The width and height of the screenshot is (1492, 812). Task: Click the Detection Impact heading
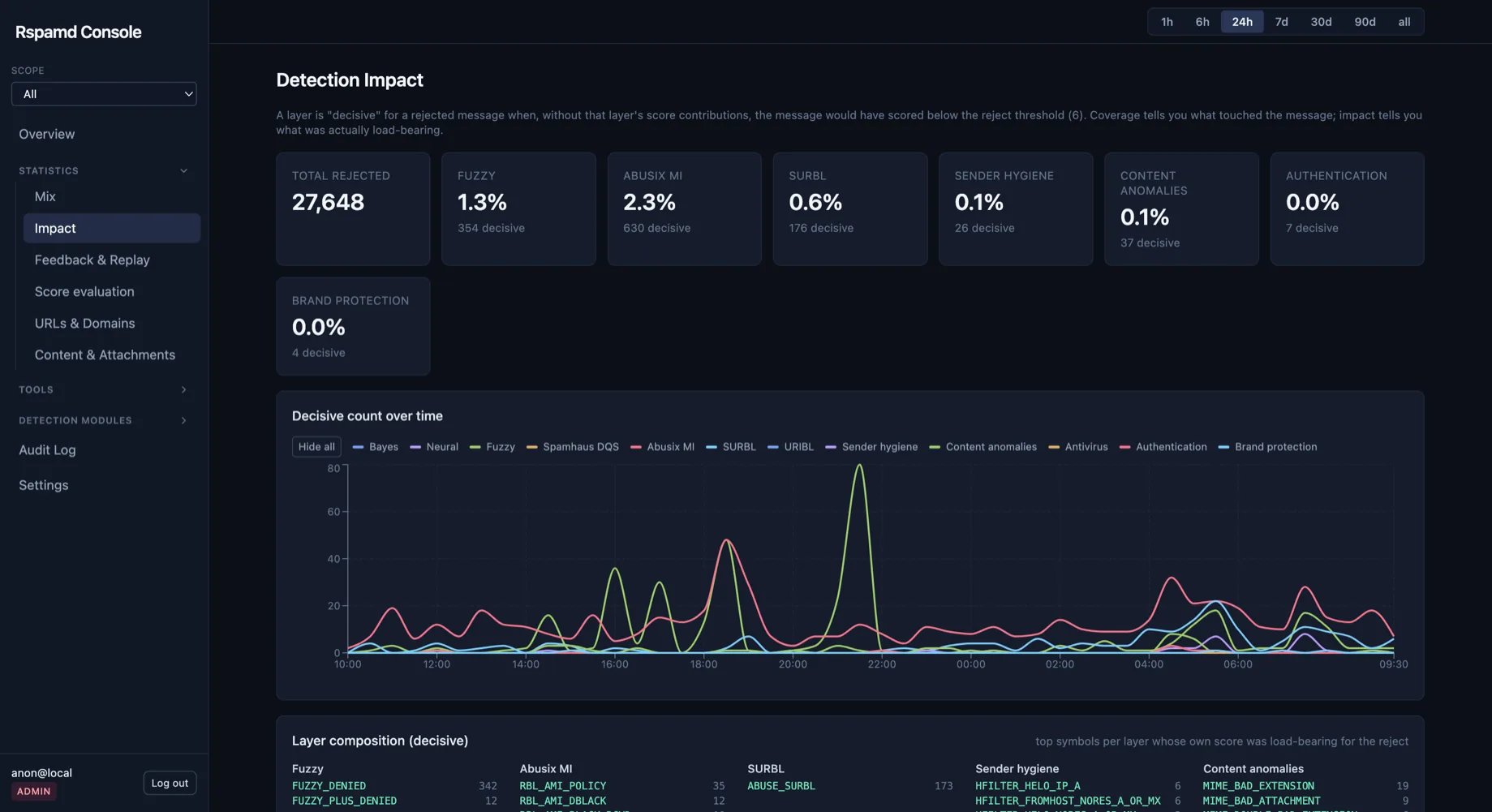coord(350,80)
